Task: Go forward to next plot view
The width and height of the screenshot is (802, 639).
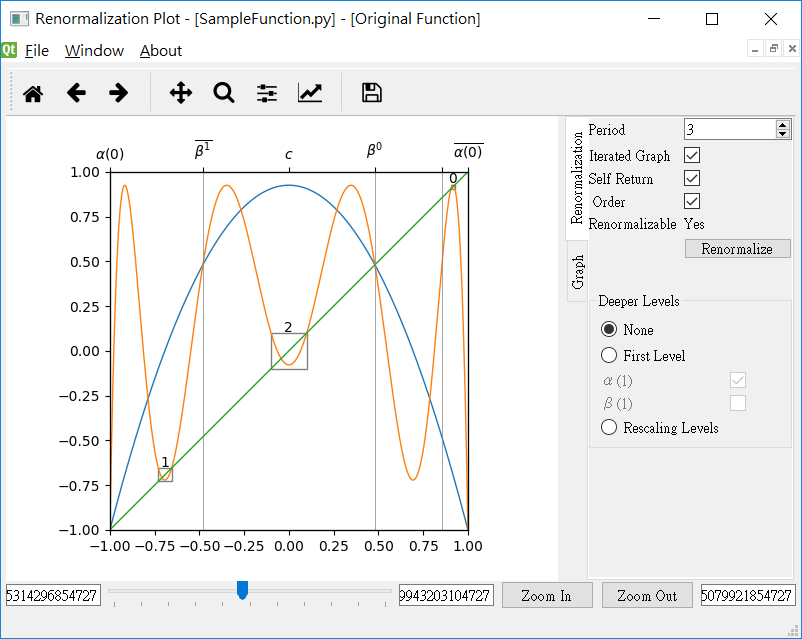Action: pos(118,93)
